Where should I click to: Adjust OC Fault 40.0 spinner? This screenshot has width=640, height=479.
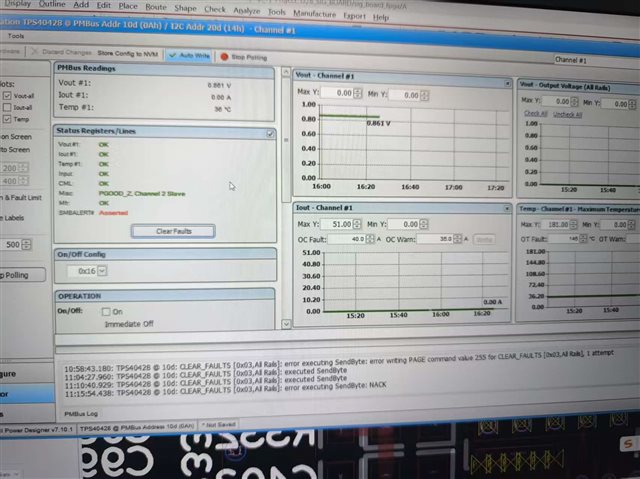(370, 239)
